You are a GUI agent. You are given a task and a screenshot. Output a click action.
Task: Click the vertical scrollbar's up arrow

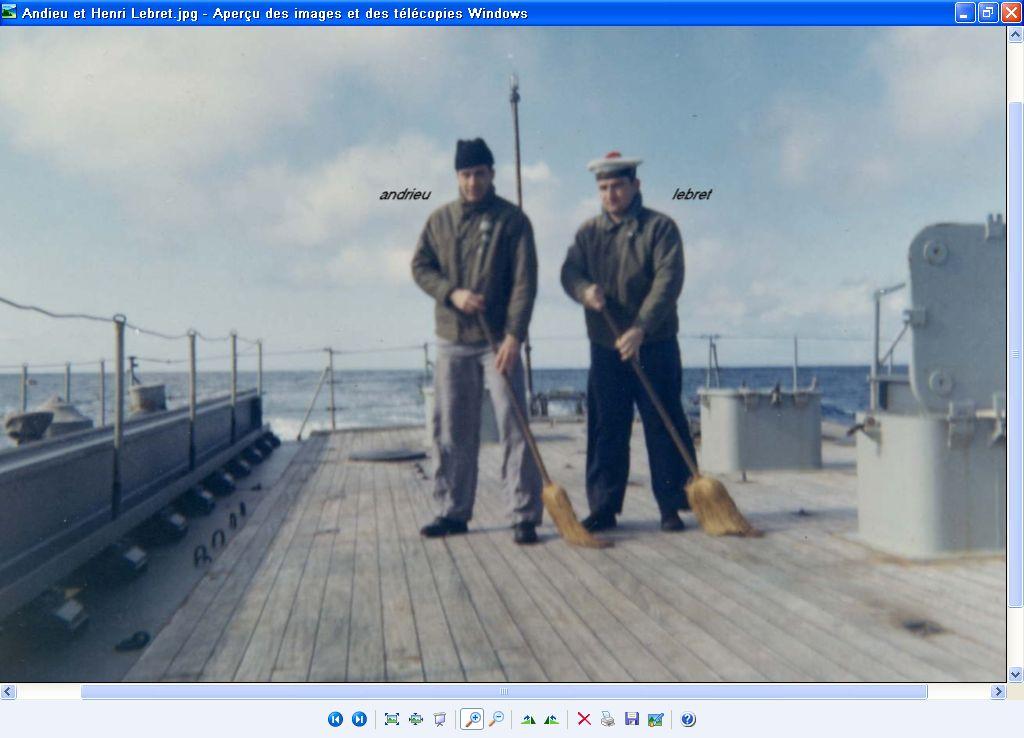pos(1015,35)
